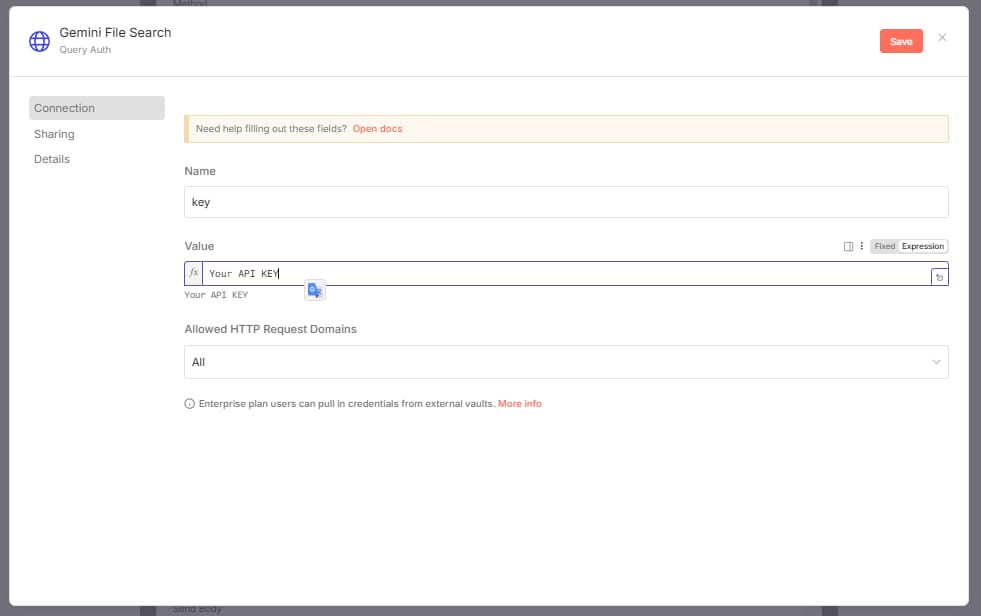Screen dimensions: 981x616
Task: Click the More info link about external vaults
Action: [x=520, y=403]
